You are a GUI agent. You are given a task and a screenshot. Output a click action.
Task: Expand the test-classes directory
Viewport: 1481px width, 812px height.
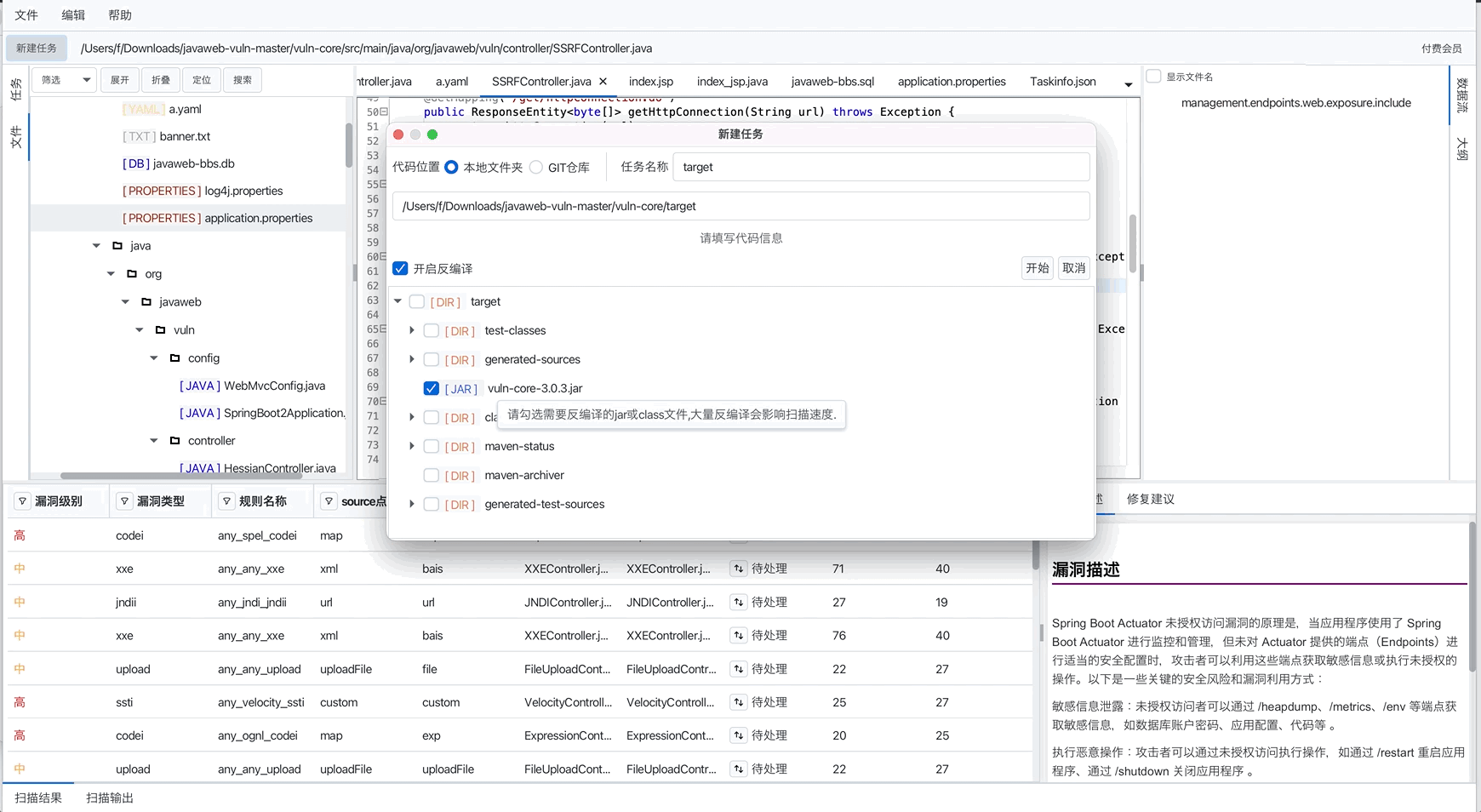[x=412, y=330]
